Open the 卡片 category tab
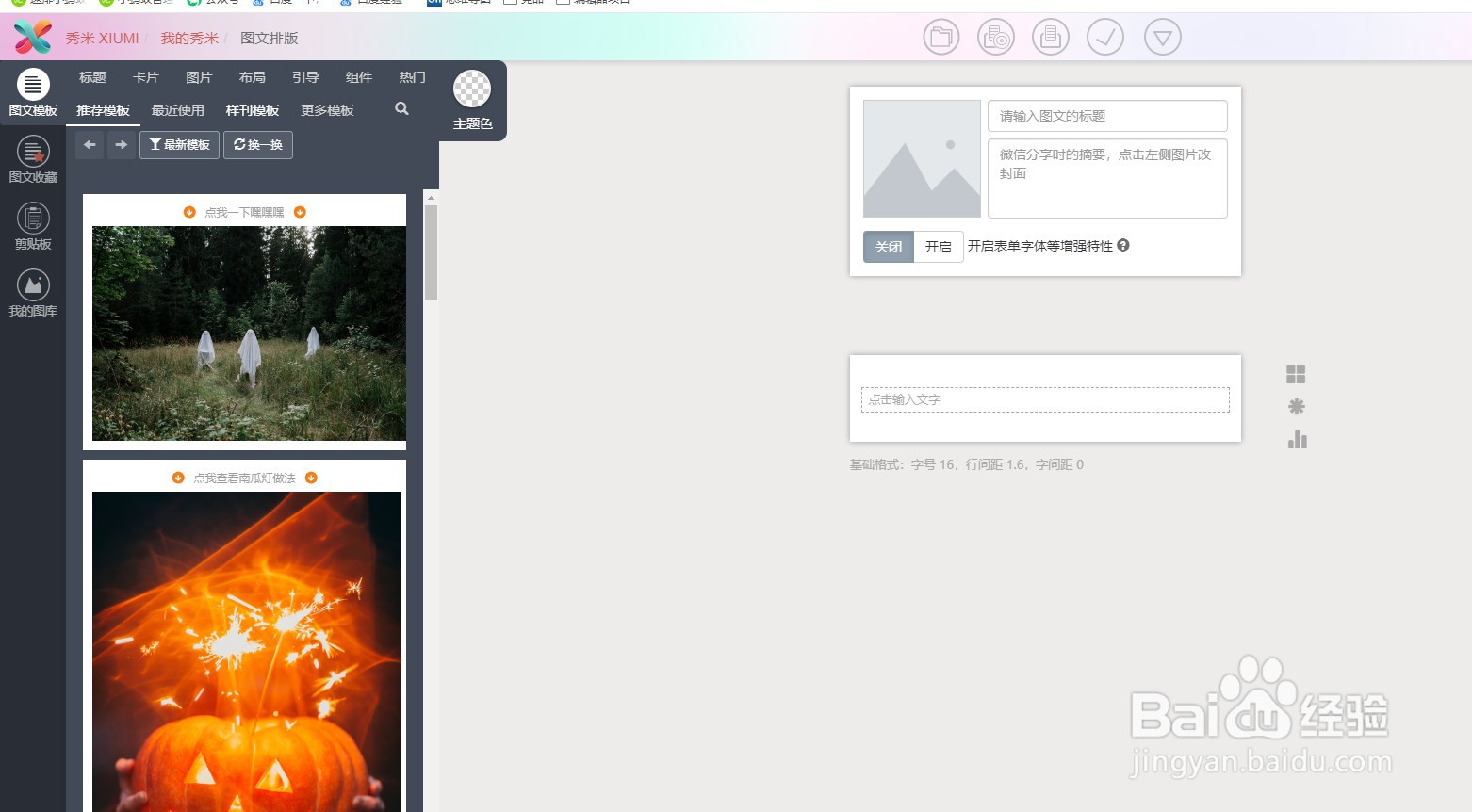Image resolution: width=1472 pixels, height=812 pixels. tap(146, 77)
